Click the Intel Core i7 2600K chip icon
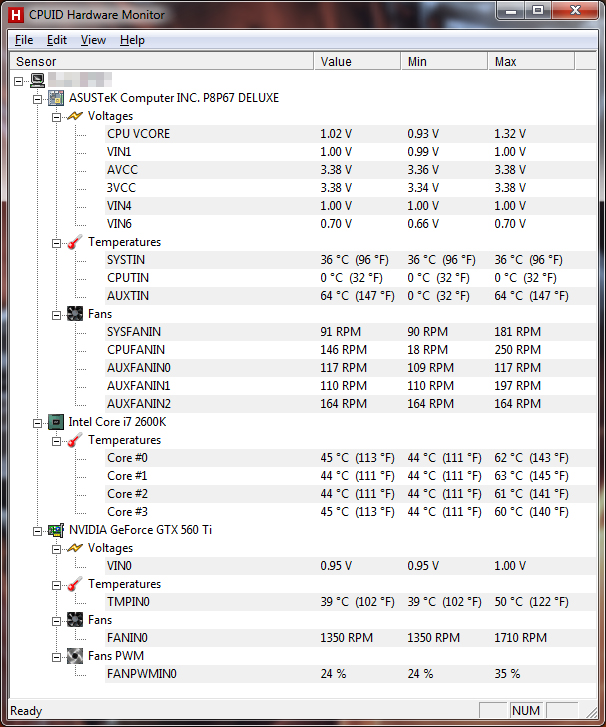The image size is (606, 727). pos(56,422)
